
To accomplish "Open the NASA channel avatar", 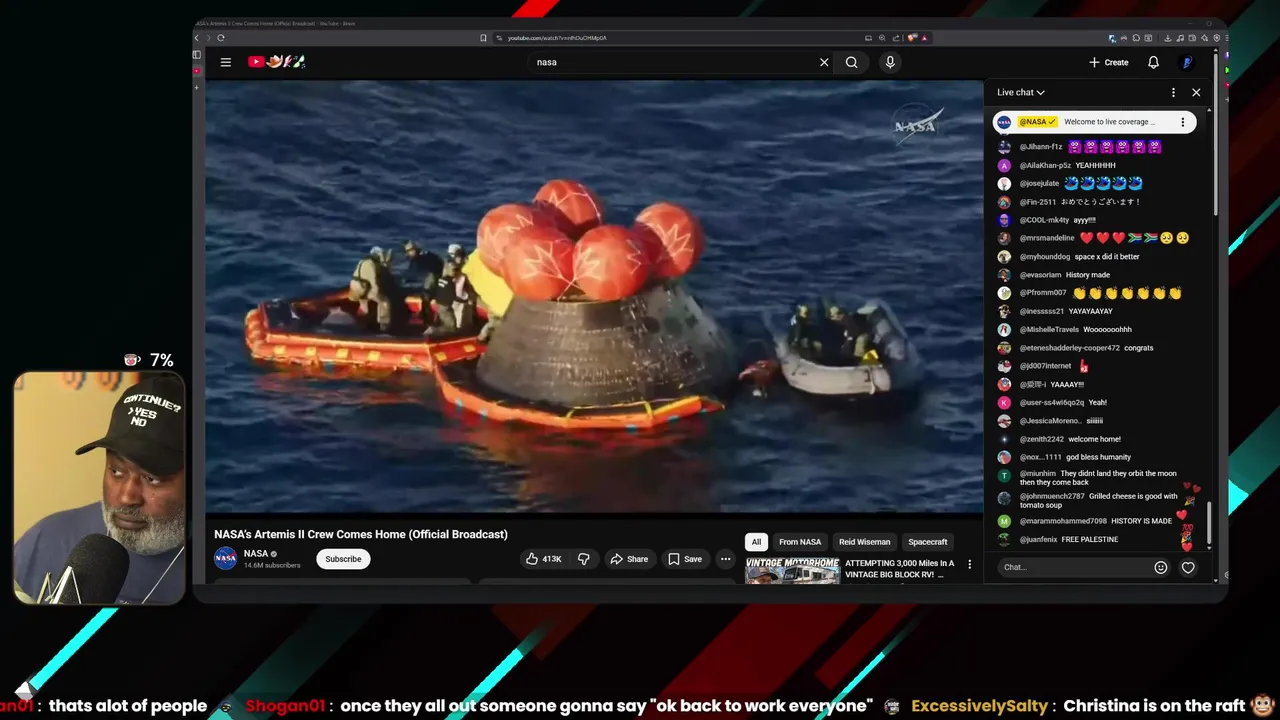I will [226, 558].
